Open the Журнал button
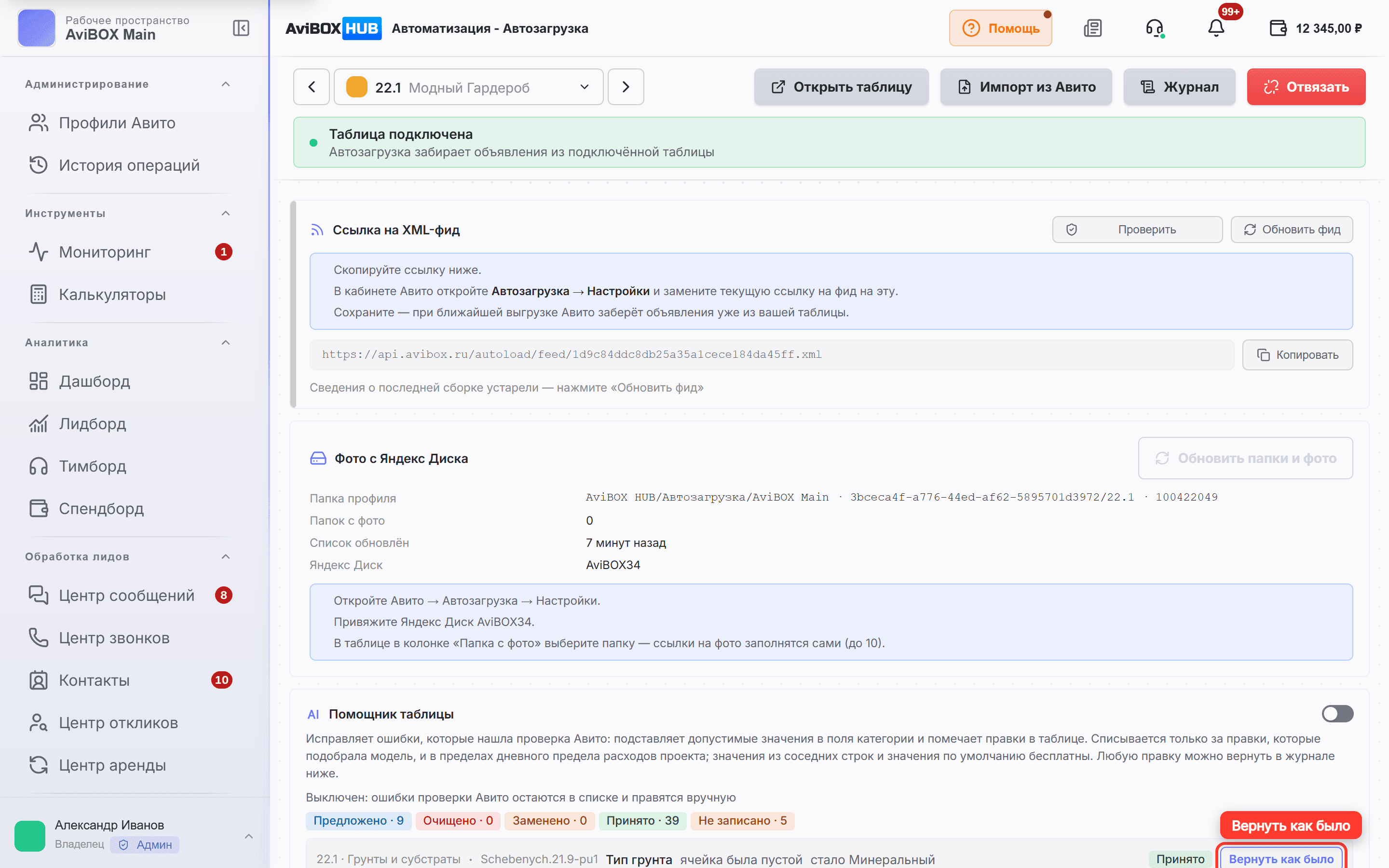The width and height of the screenshot is (1389, 868). (x=1179, y=87)
